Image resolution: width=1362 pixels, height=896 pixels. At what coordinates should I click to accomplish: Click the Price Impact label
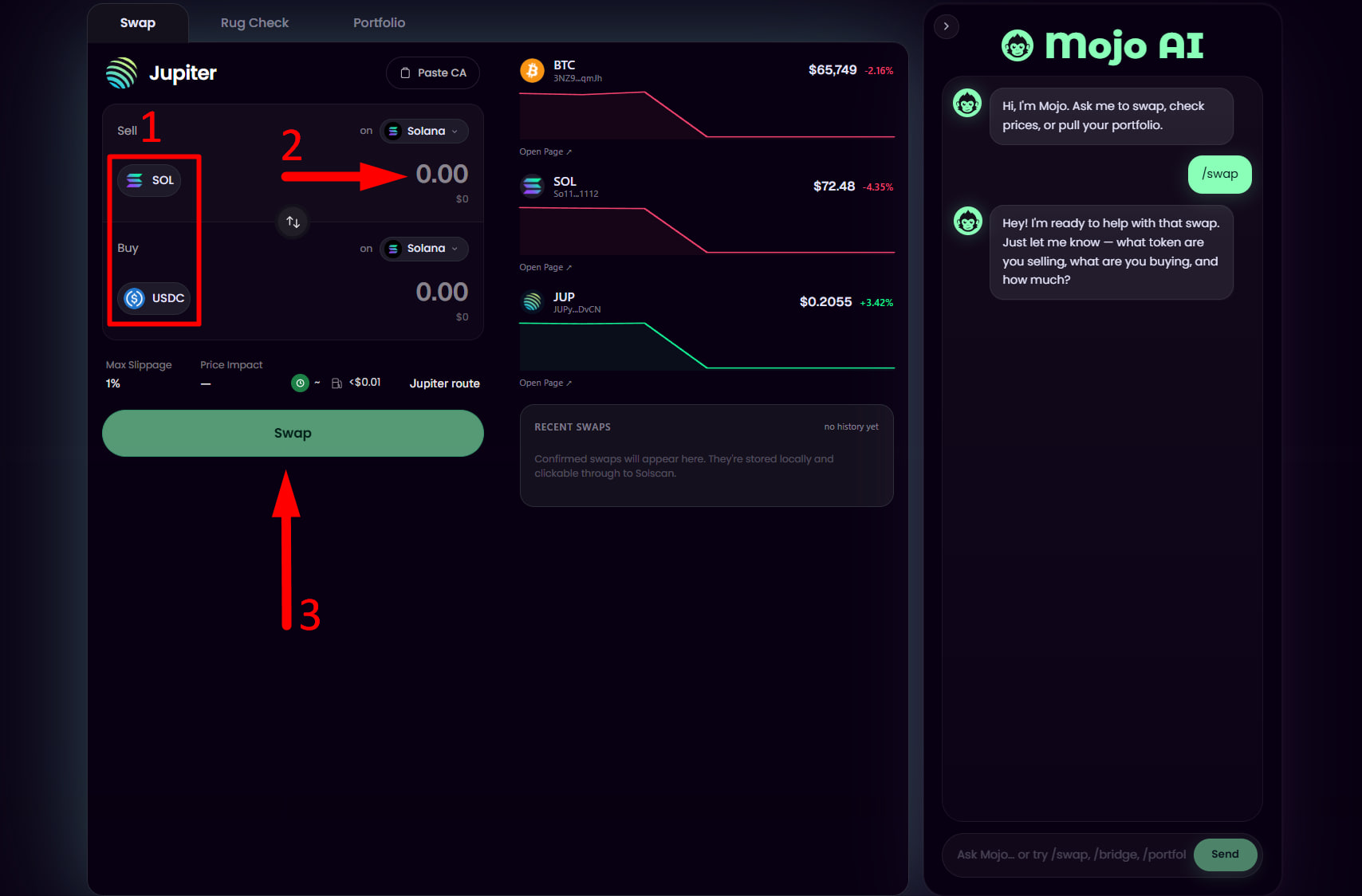click(231, 365)
